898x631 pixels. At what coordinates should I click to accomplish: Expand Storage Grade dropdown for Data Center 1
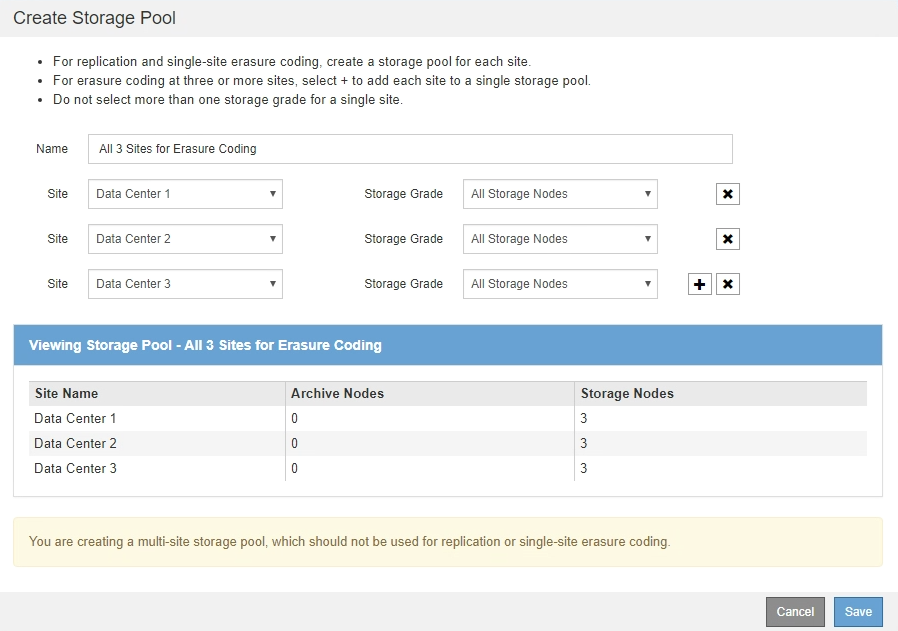pos(560,194)
